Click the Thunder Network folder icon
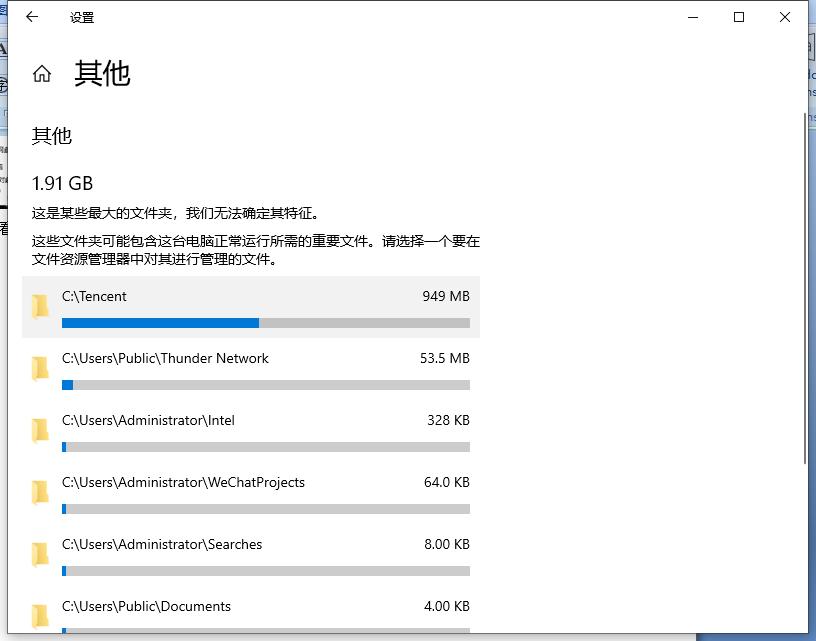This screenshot has height=641, width=816. point(40,370)
